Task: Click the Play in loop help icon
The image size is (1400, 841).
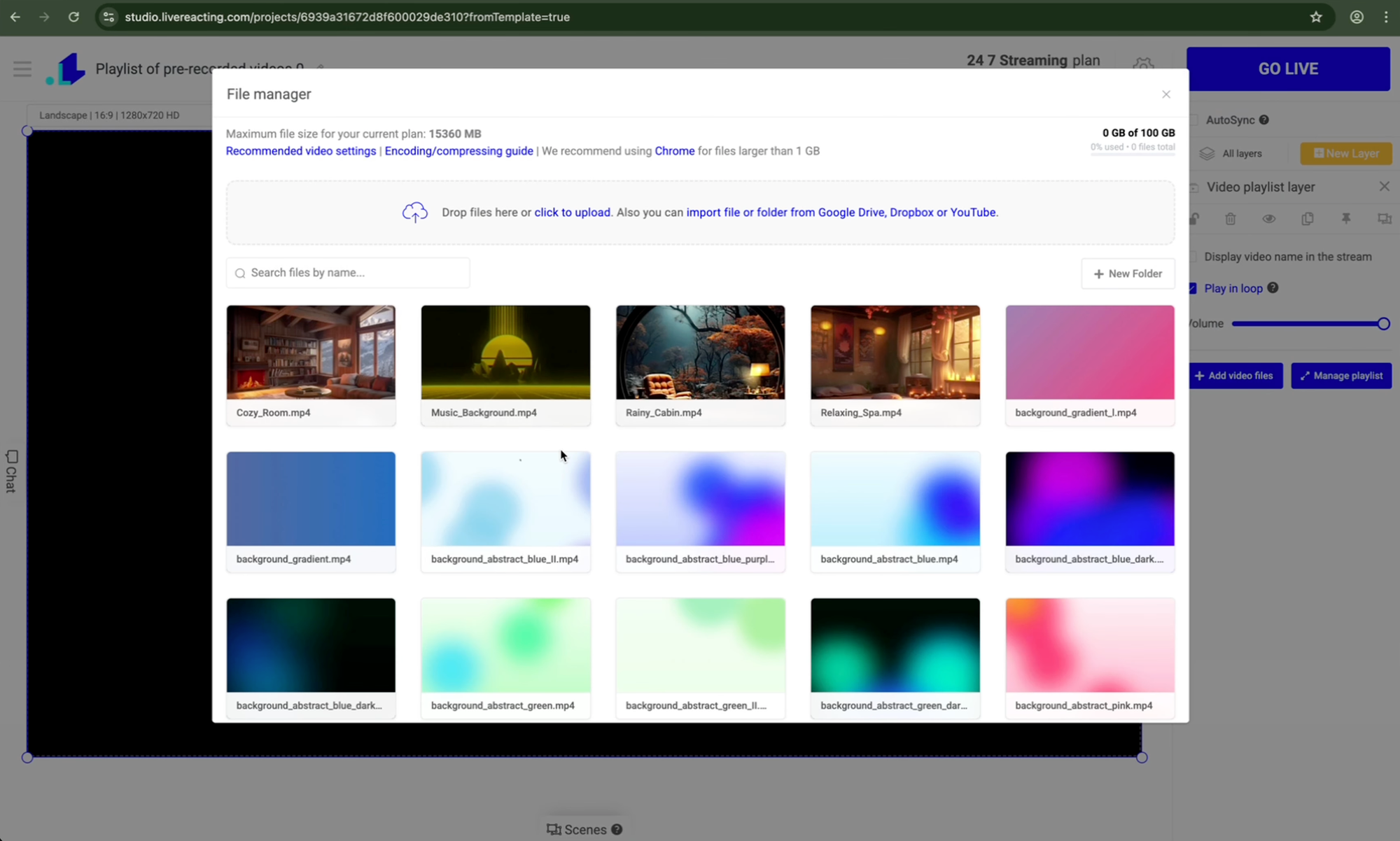Action: [1273, 288]
